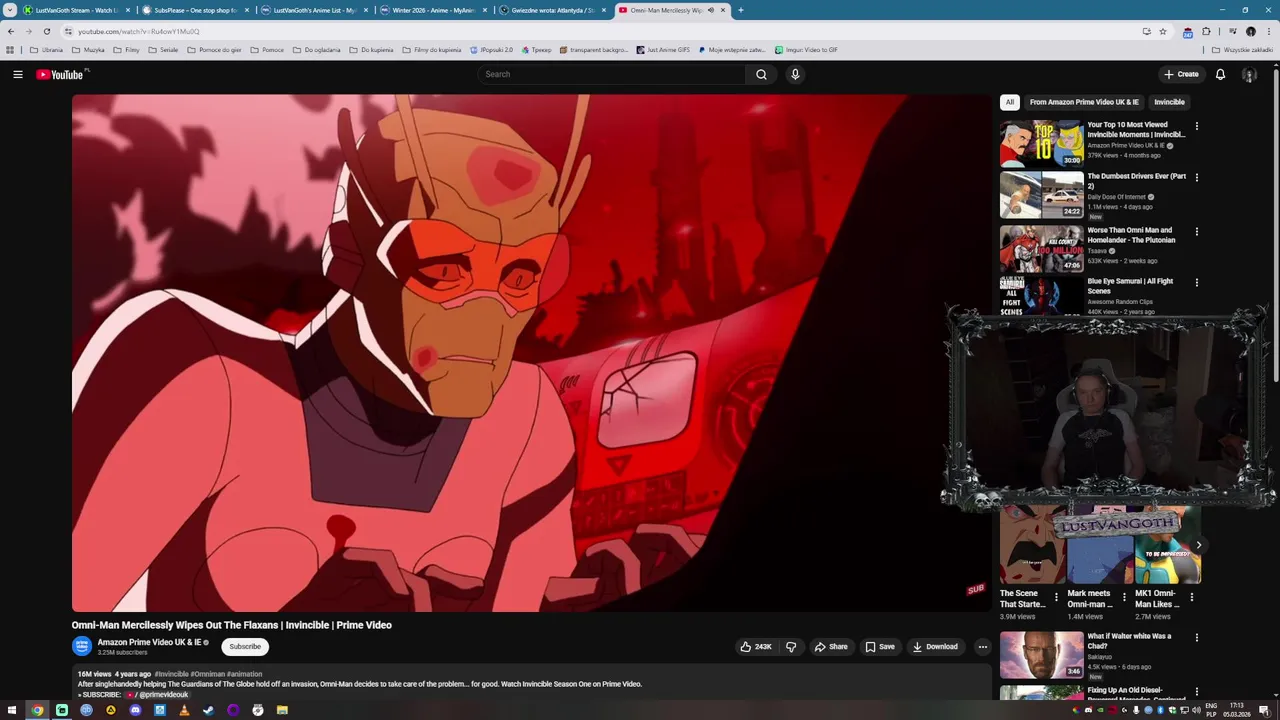The height and width of the screenshot is (720, 1280).
Task: Reload the current page
Action: (x=46, y=31)
